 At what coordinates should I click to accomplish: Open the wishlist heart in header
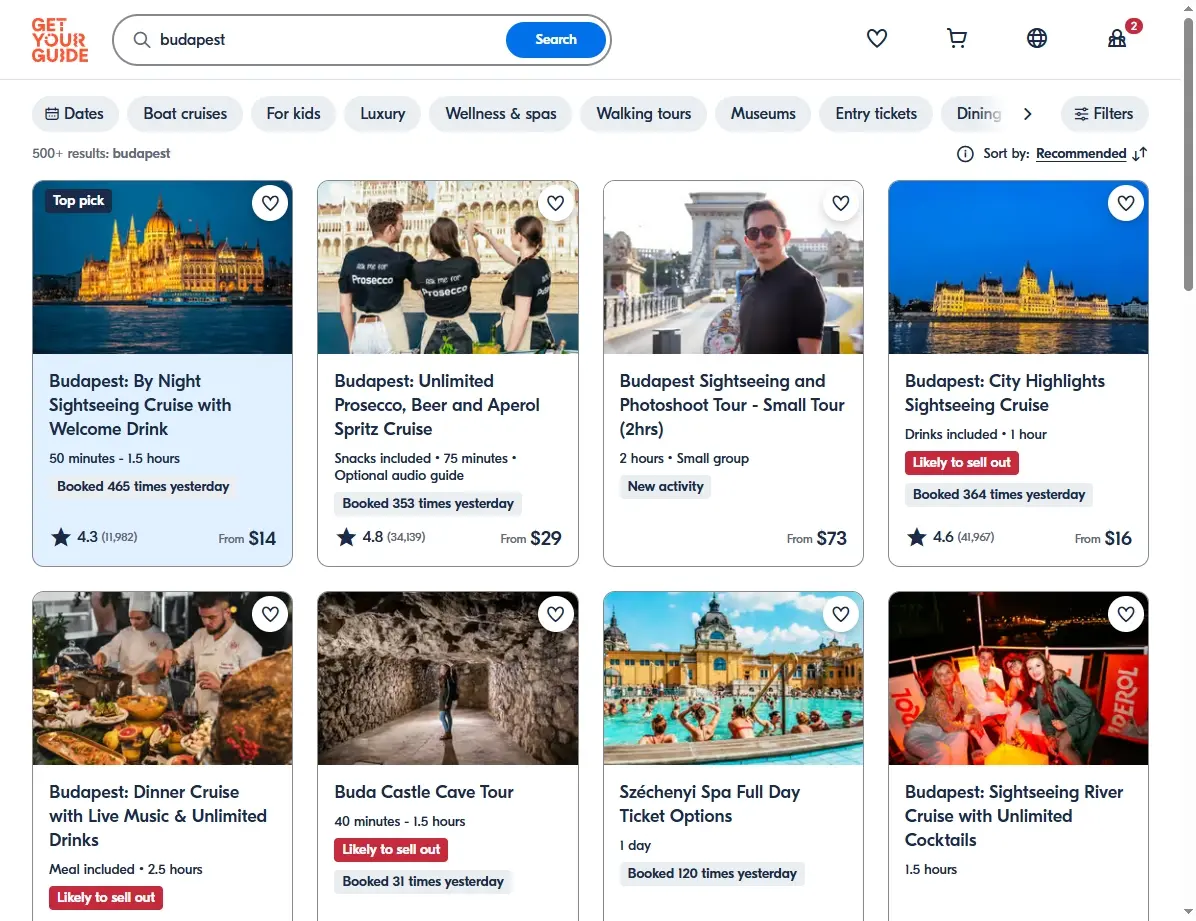pos(876,38)
